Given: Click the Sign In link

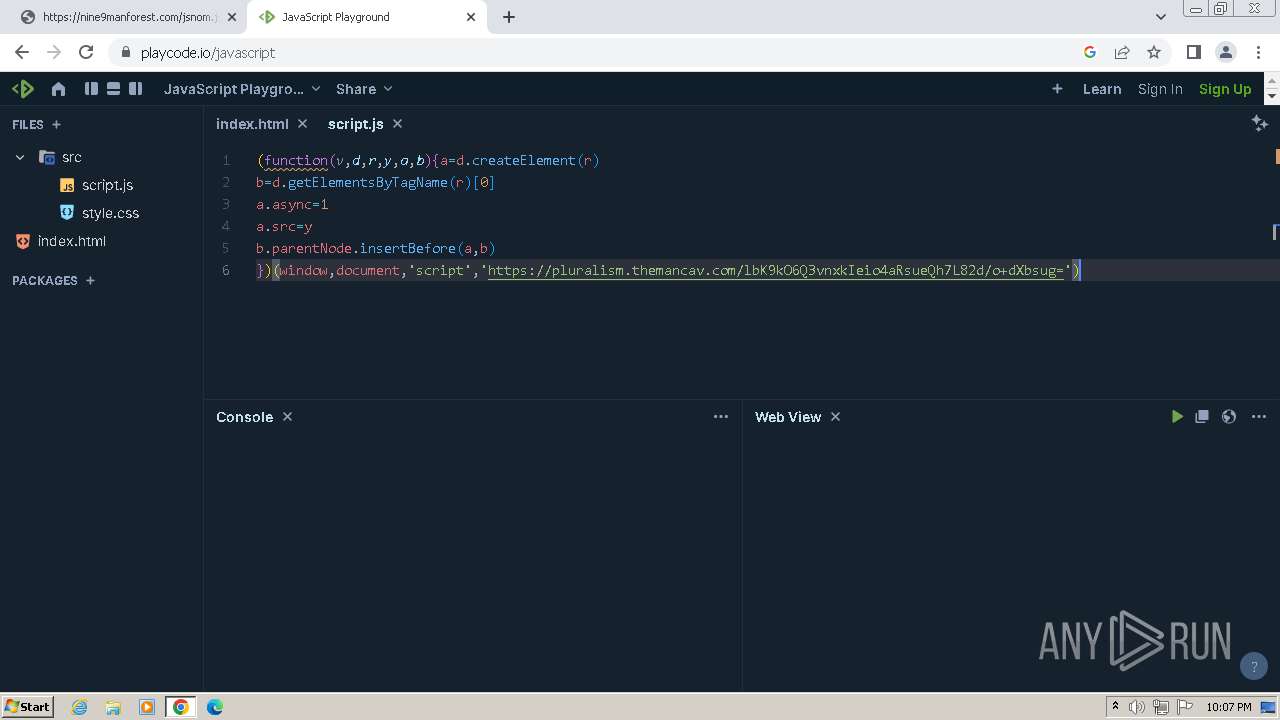Looking at the screenshot, I should coord(1160,89).
